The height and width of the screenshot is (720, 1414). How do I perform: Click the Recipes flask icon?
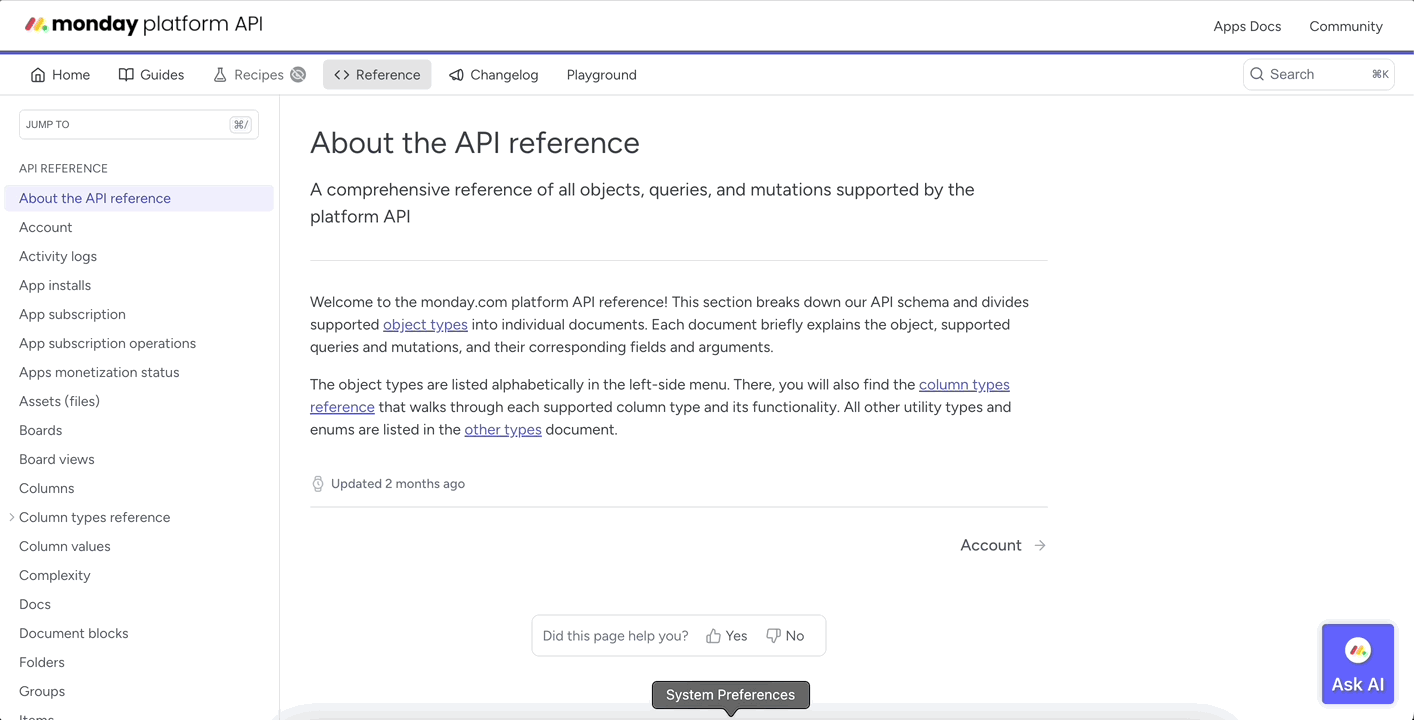pyautogui.click(x=220, y=75)
